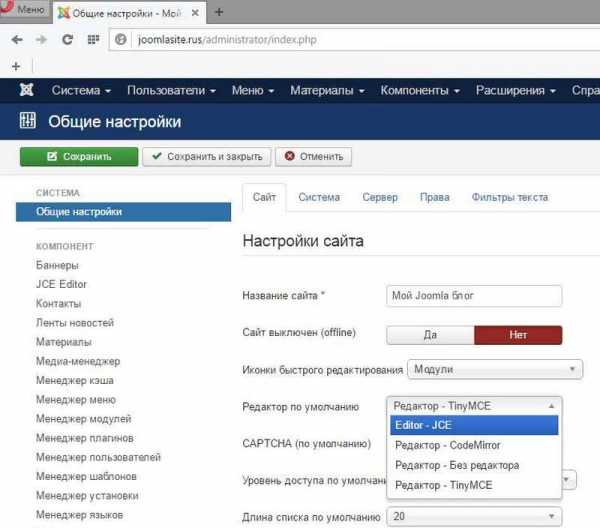Open the Материалы top menu
This screenshot has width=600, height=528.
coord(327,90)
